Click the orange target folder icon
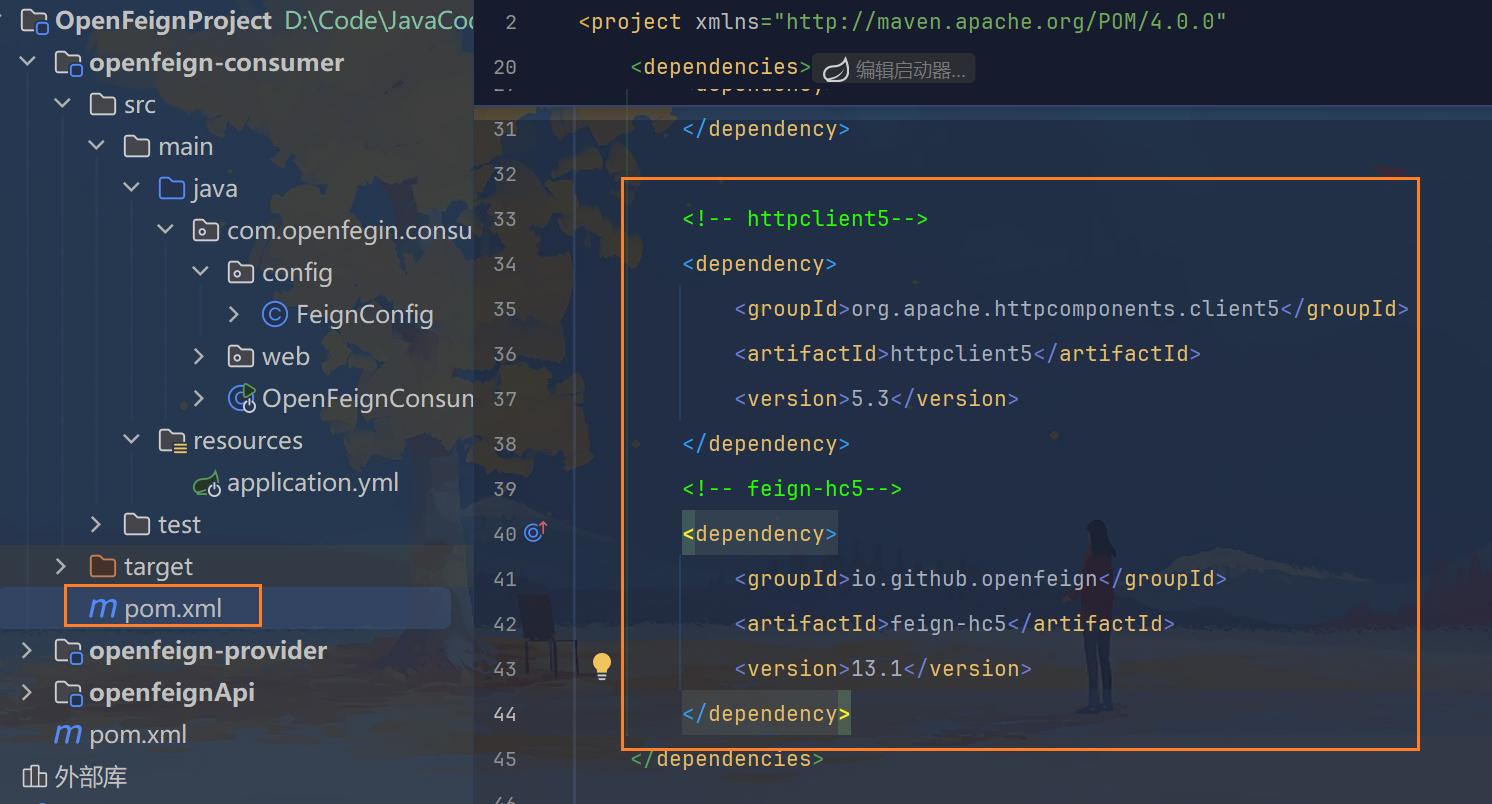 click(102, 567)
